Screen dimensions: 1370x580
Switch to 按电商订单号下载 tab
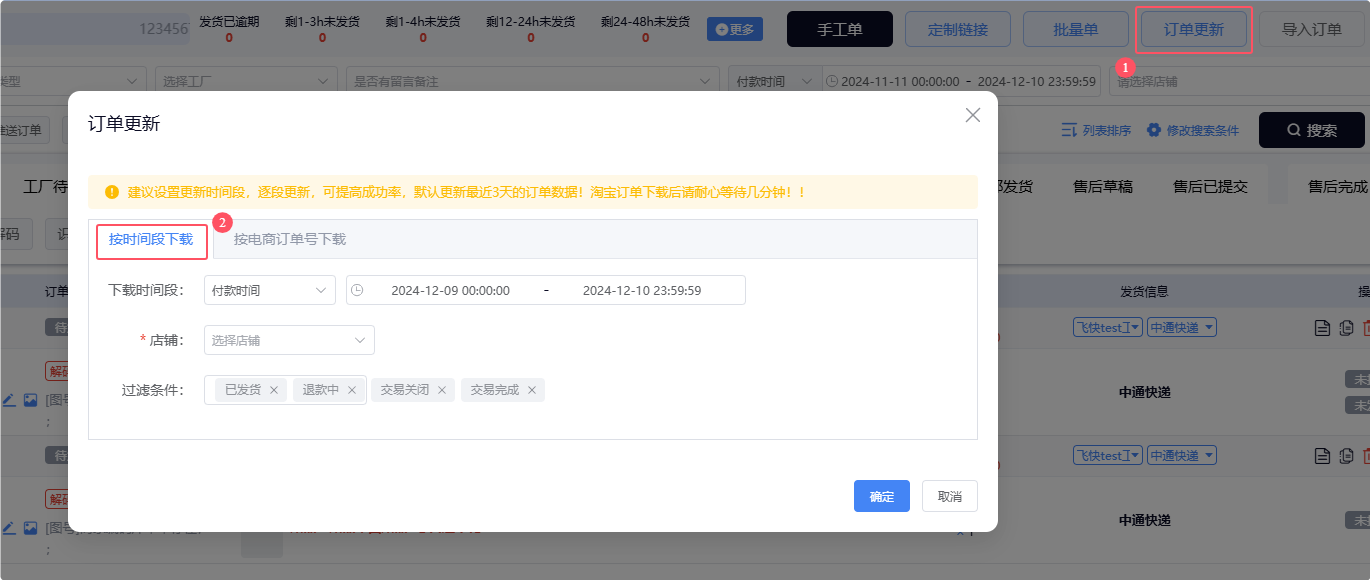290,240
